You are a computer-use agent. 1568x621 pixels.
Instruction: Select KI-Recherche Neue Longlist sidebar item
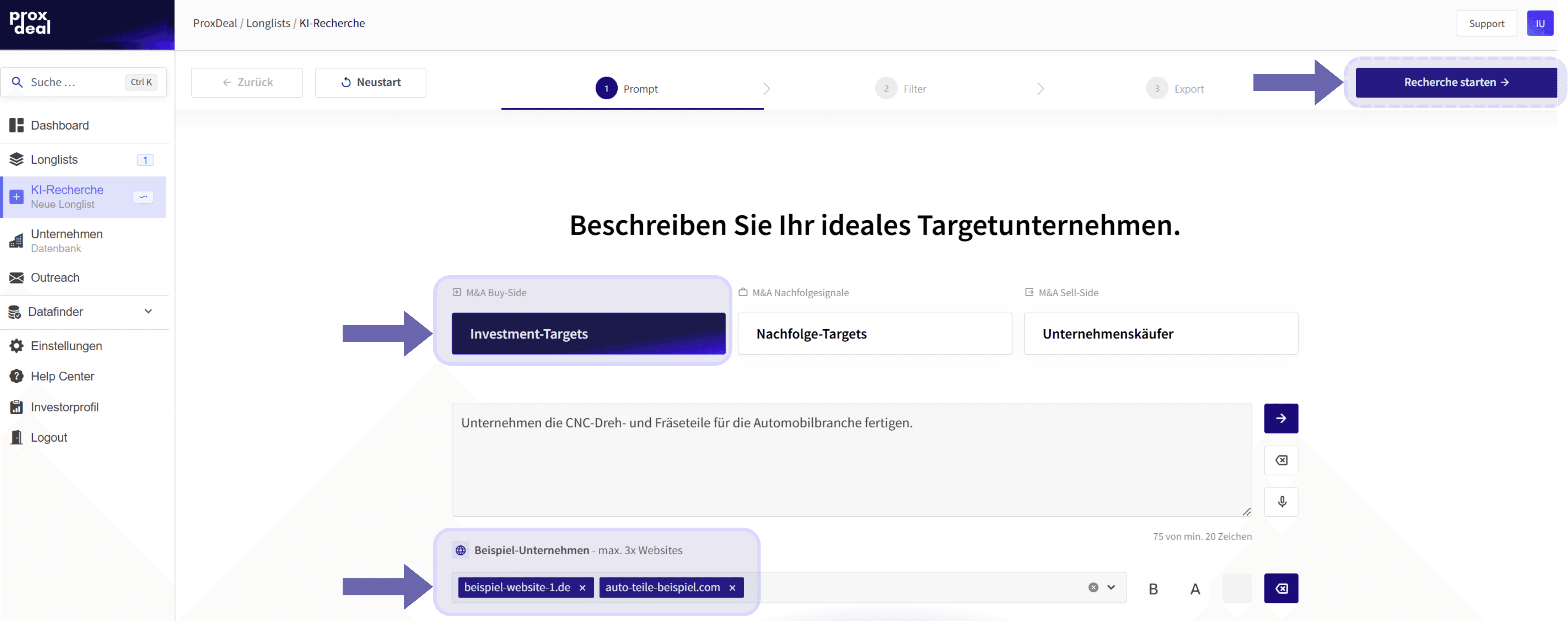point(83,197)
